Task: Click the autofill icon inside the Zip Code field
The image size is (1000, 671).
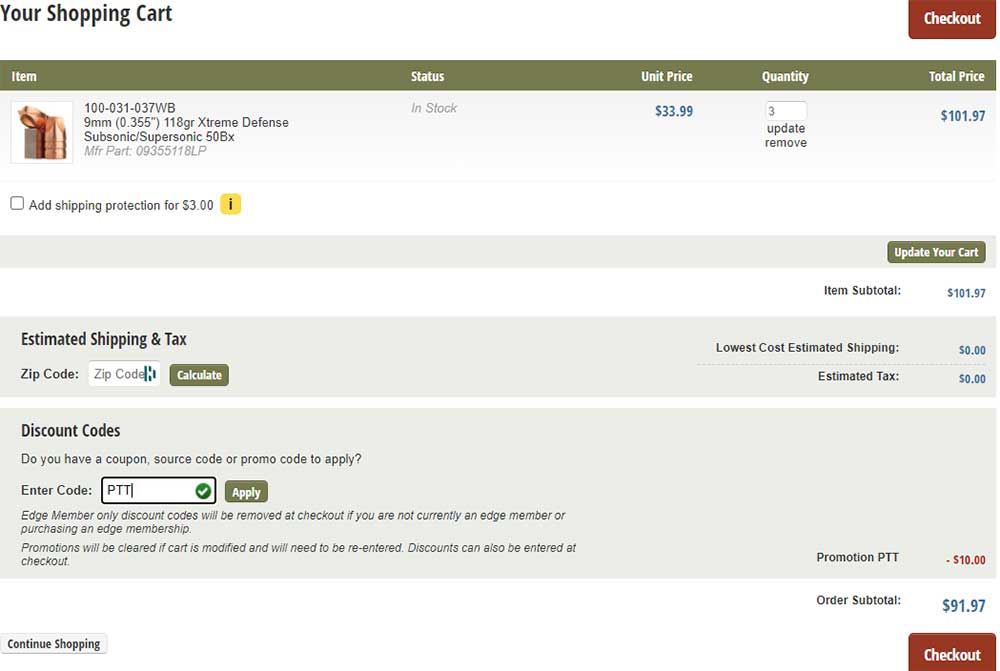Action: pos(150,374)
